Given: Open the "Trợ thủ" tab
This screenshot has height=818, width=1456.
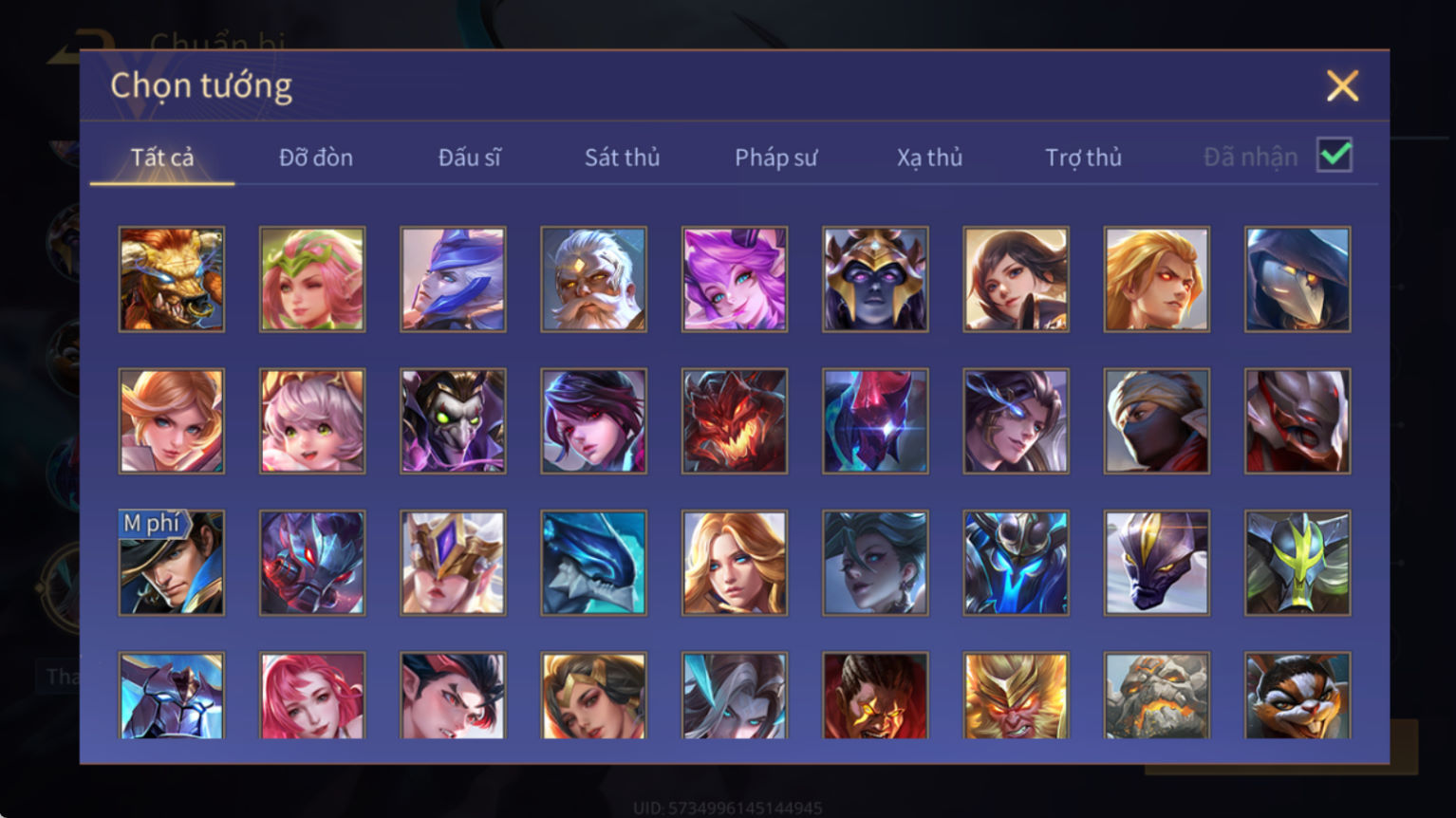Looking at the screenshot, I should 1083,158.
